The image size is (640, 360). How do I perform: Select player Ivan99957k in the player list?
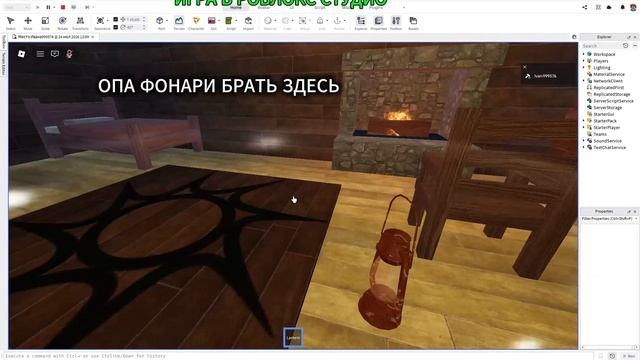click(x=545, y=76)
